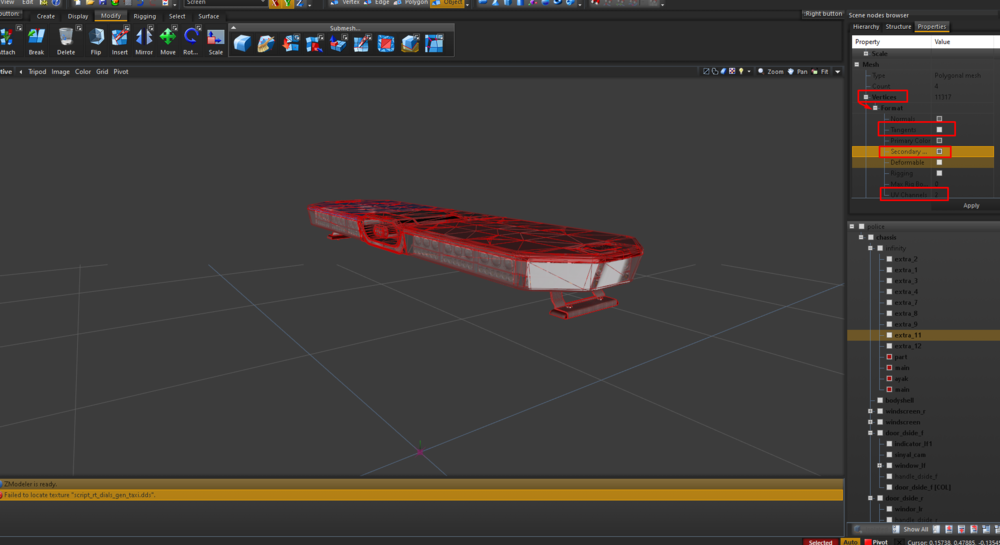
Task: Collapse the Vertices property node
Action: (866, 97)
